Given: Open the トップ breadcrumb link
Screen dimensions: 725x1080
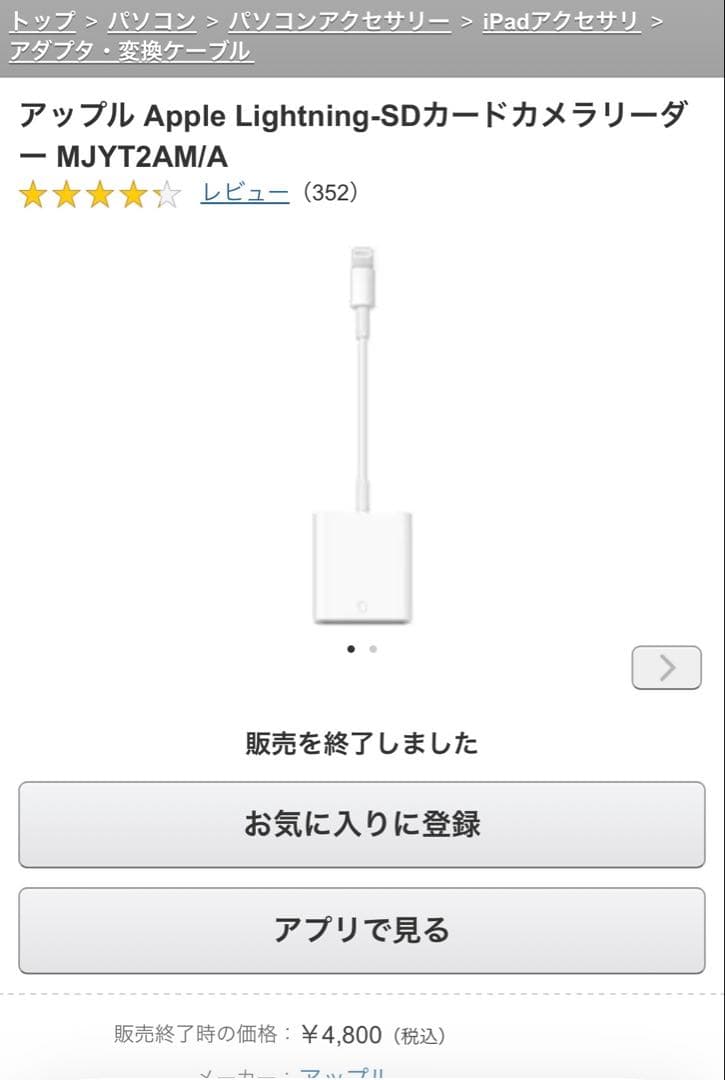Looking at the screenshot, I should click(43, 21).
